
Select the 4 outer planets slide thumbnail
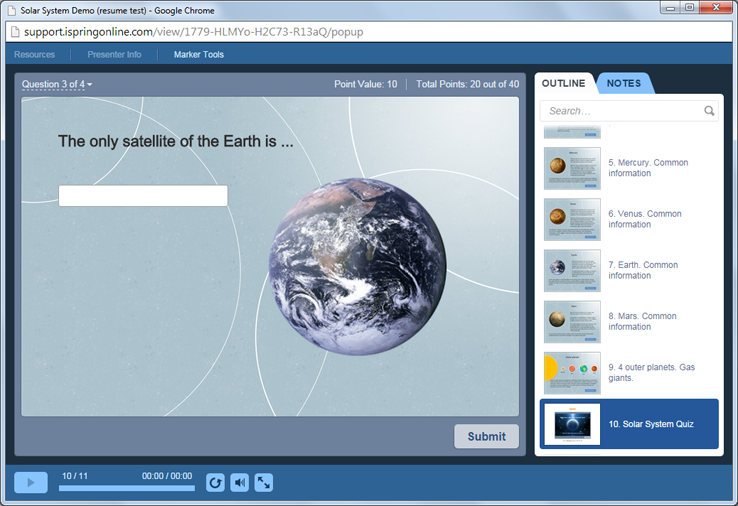[x=572, y=373]
